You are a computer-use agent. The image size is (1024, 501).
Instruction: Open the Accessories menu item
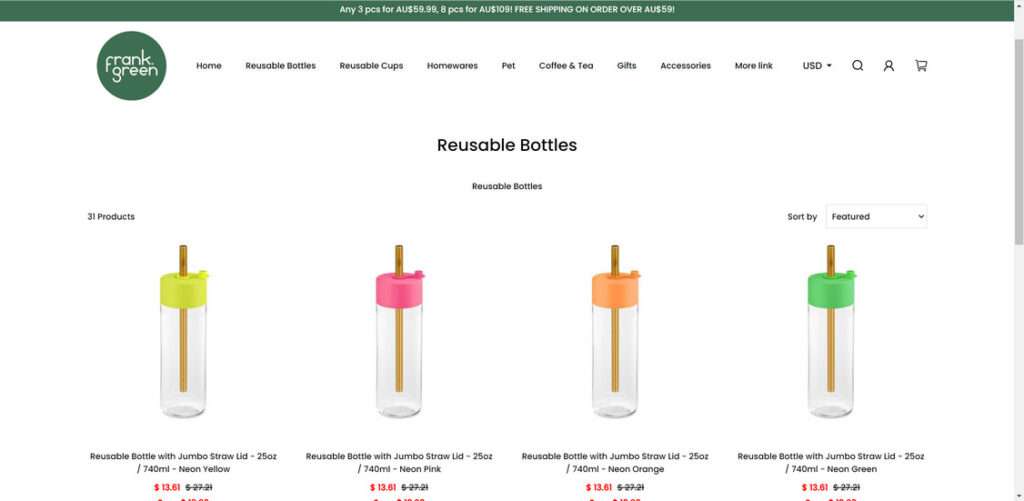pos(685,65)
